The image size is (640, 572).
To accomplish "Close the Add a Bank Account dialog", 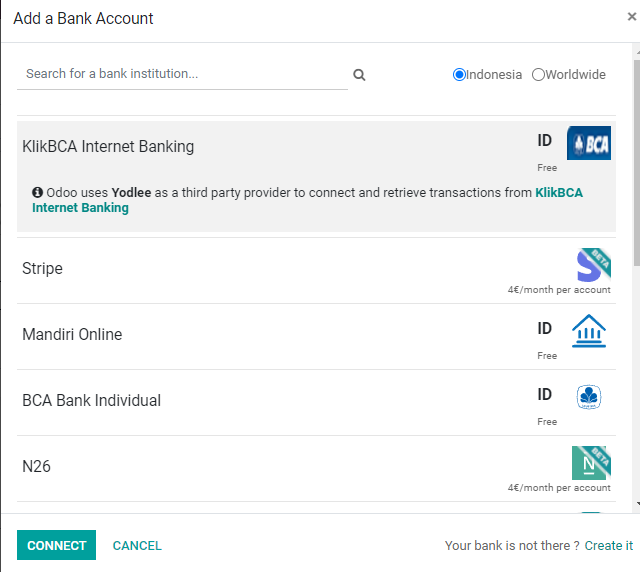I will tap(631, 17).
